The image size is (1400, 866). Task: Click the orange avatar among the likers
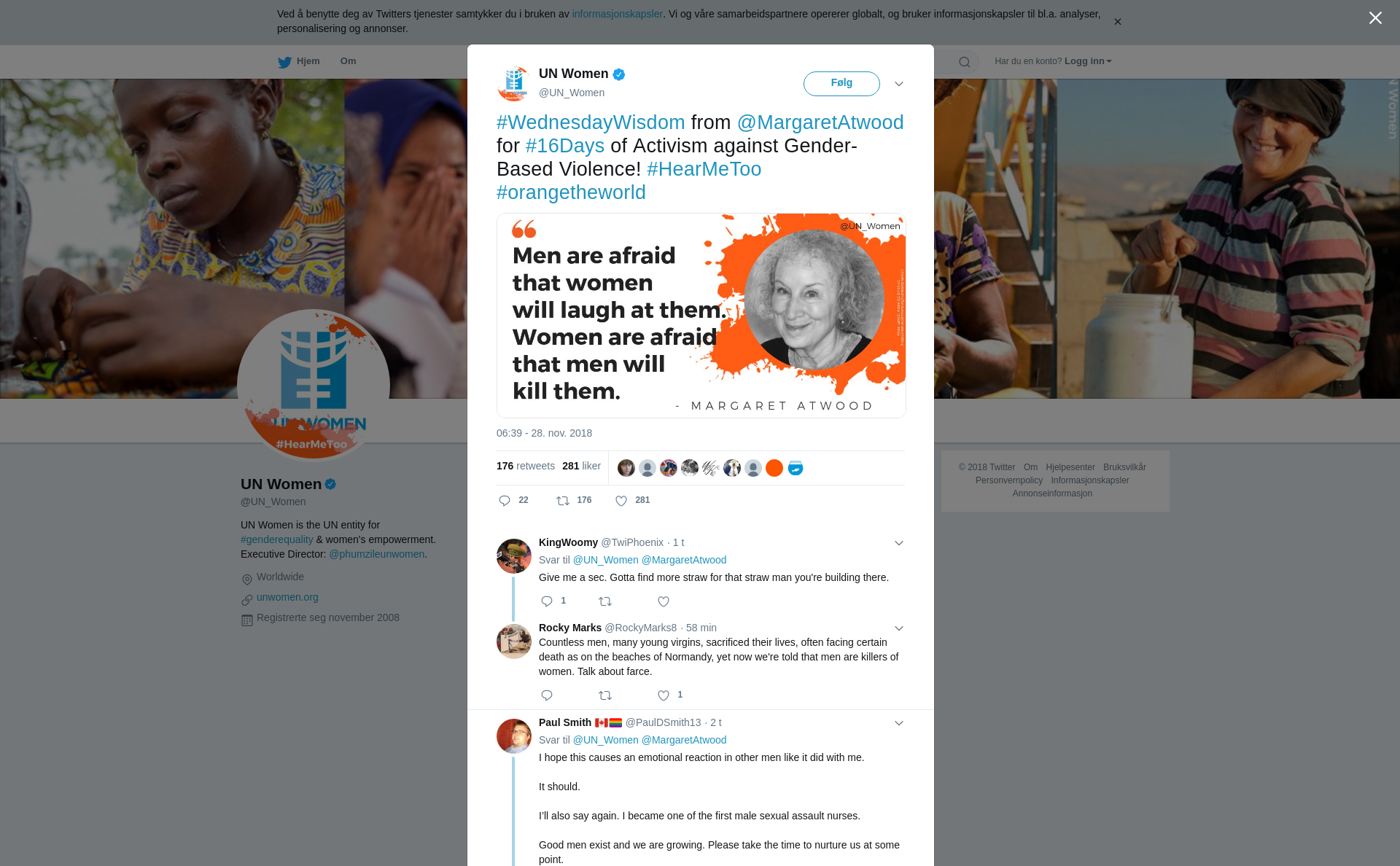click(774, 468)
